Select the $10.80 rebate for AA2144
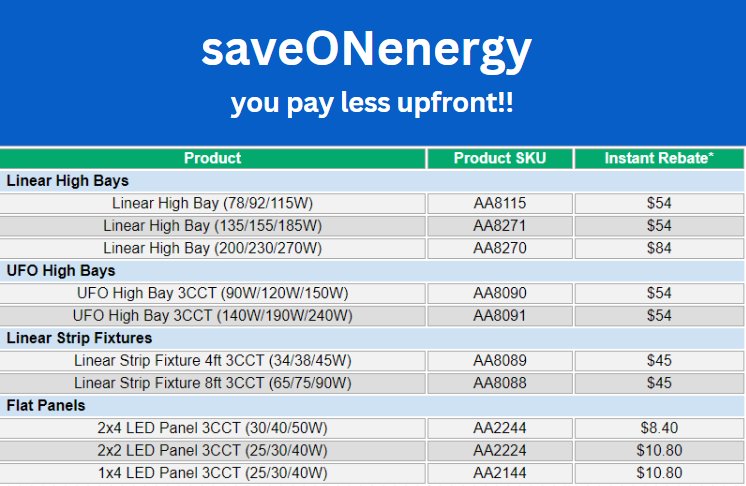Image resolution: width=746 pixels, height=486 pixels. click(659, 473)
